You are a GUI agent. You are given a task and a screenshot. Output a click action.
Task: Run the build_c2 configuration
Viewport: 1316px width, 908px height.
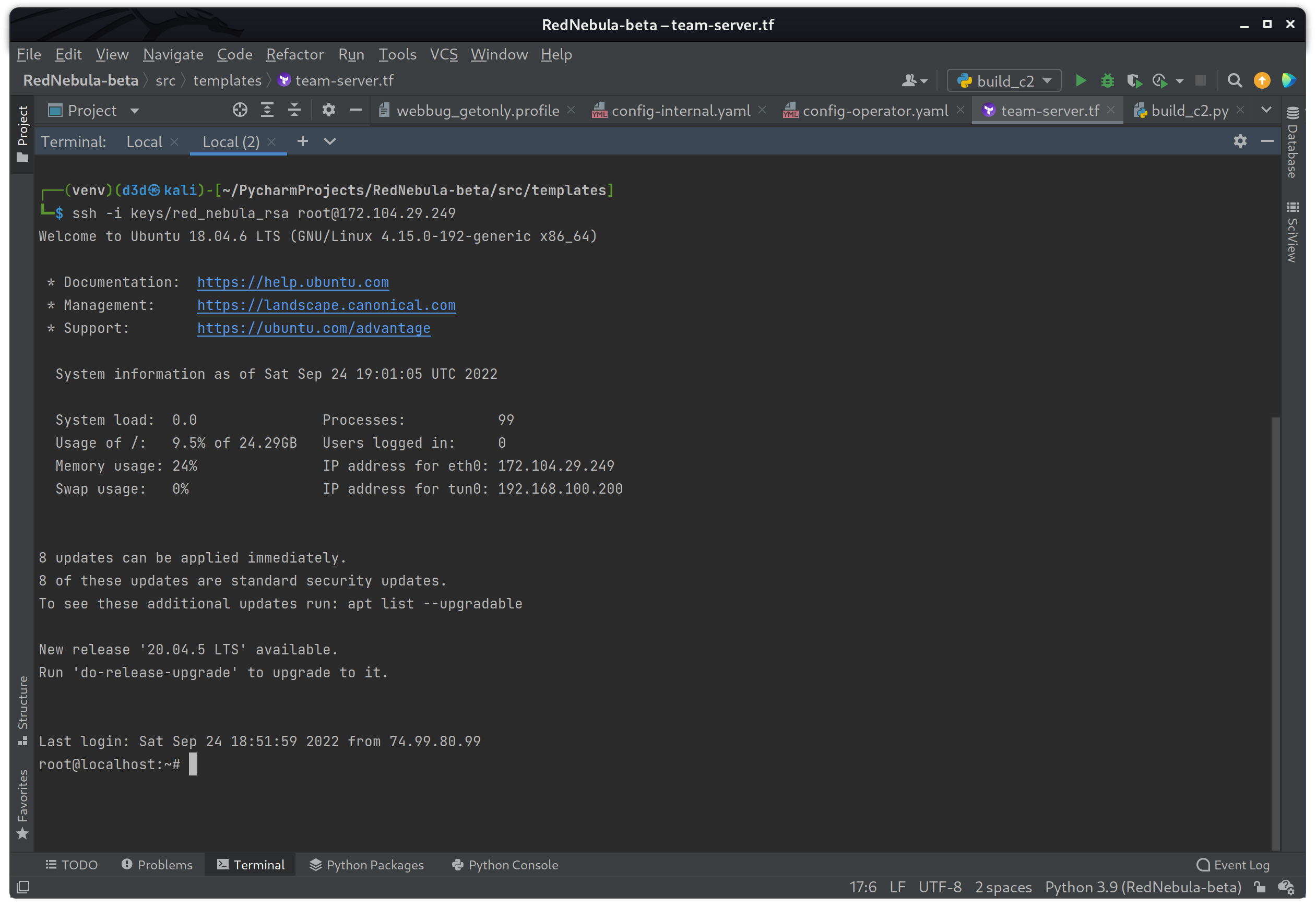[x=1081, y=80]
